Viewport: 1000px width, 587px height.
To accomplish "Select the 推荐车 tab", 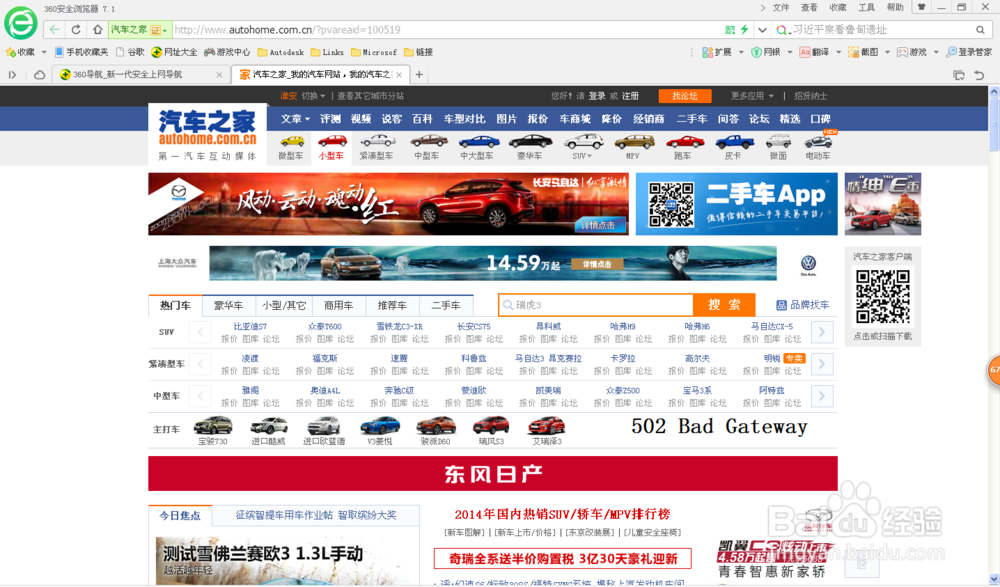I will (392, 306).
